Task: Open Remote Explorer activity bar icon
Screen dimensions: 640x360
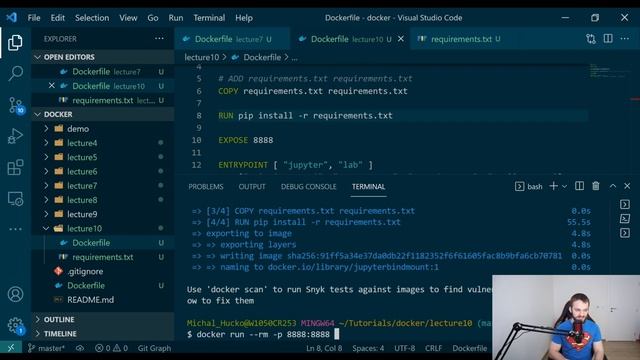Action: tap(15, 199)
